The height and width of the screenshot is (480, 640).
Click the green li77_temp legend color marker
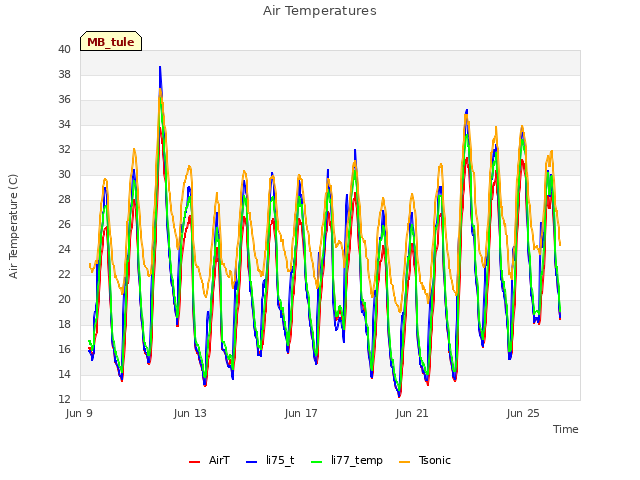click(x=317, y=462)
